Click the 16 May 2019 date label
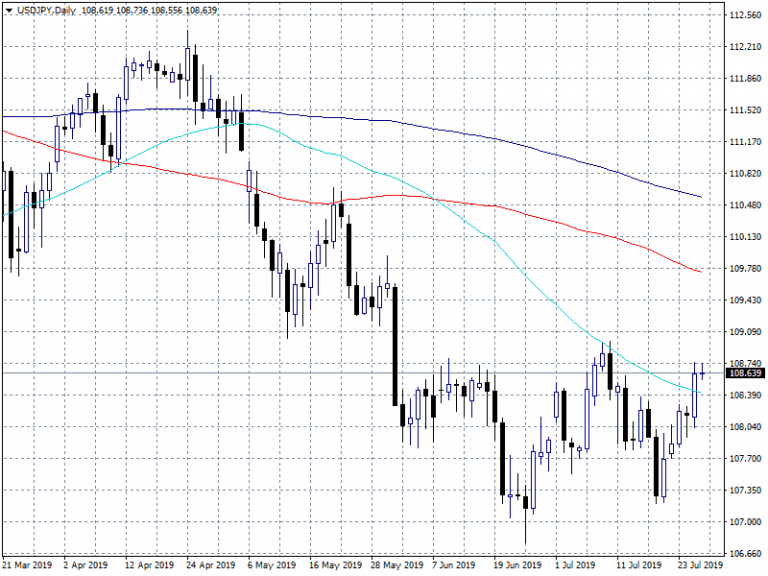This screenshot has width=768, height=576. (334, 565)
